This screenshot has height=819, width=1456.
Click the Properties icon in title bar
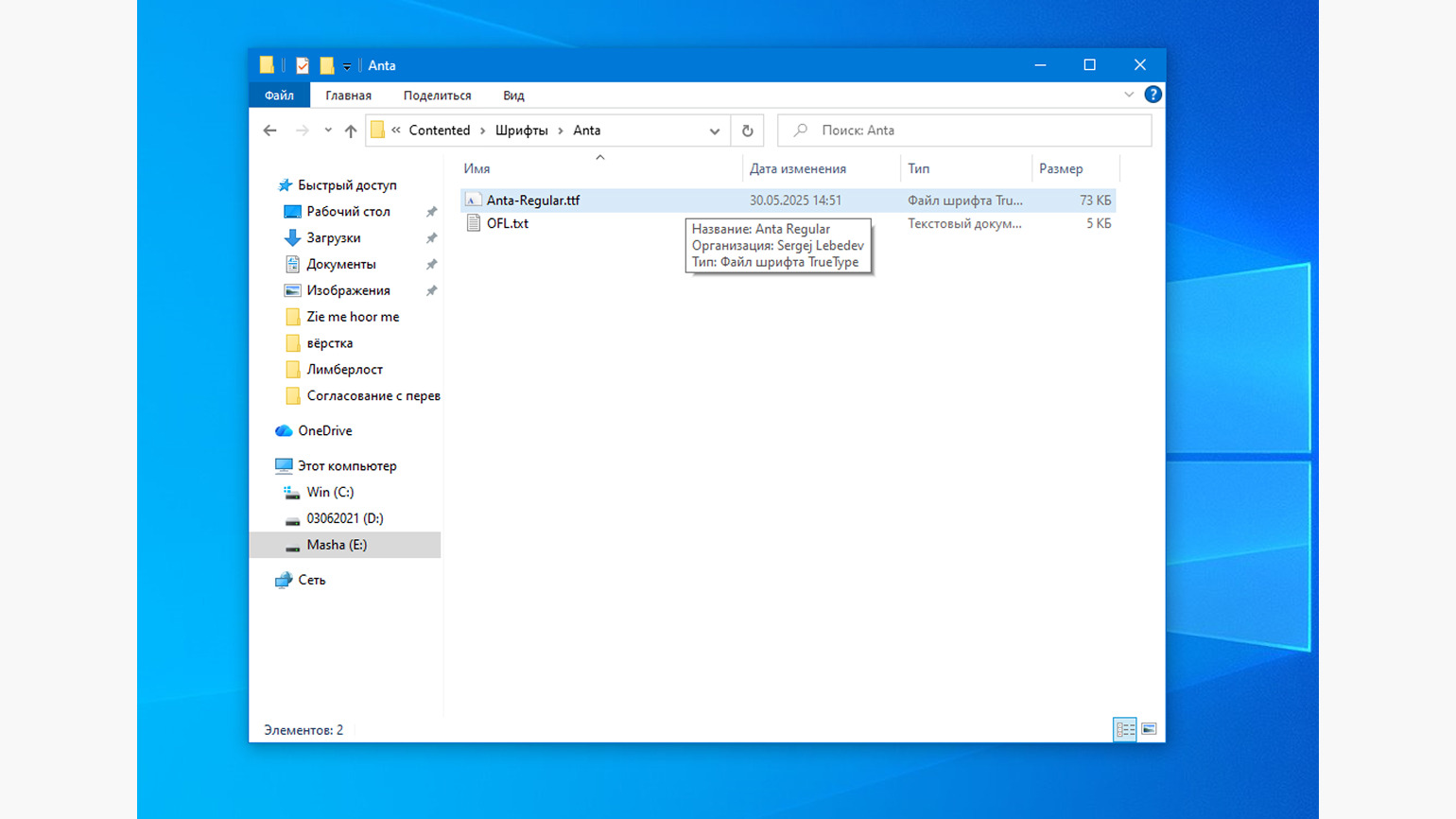(303, 65)
